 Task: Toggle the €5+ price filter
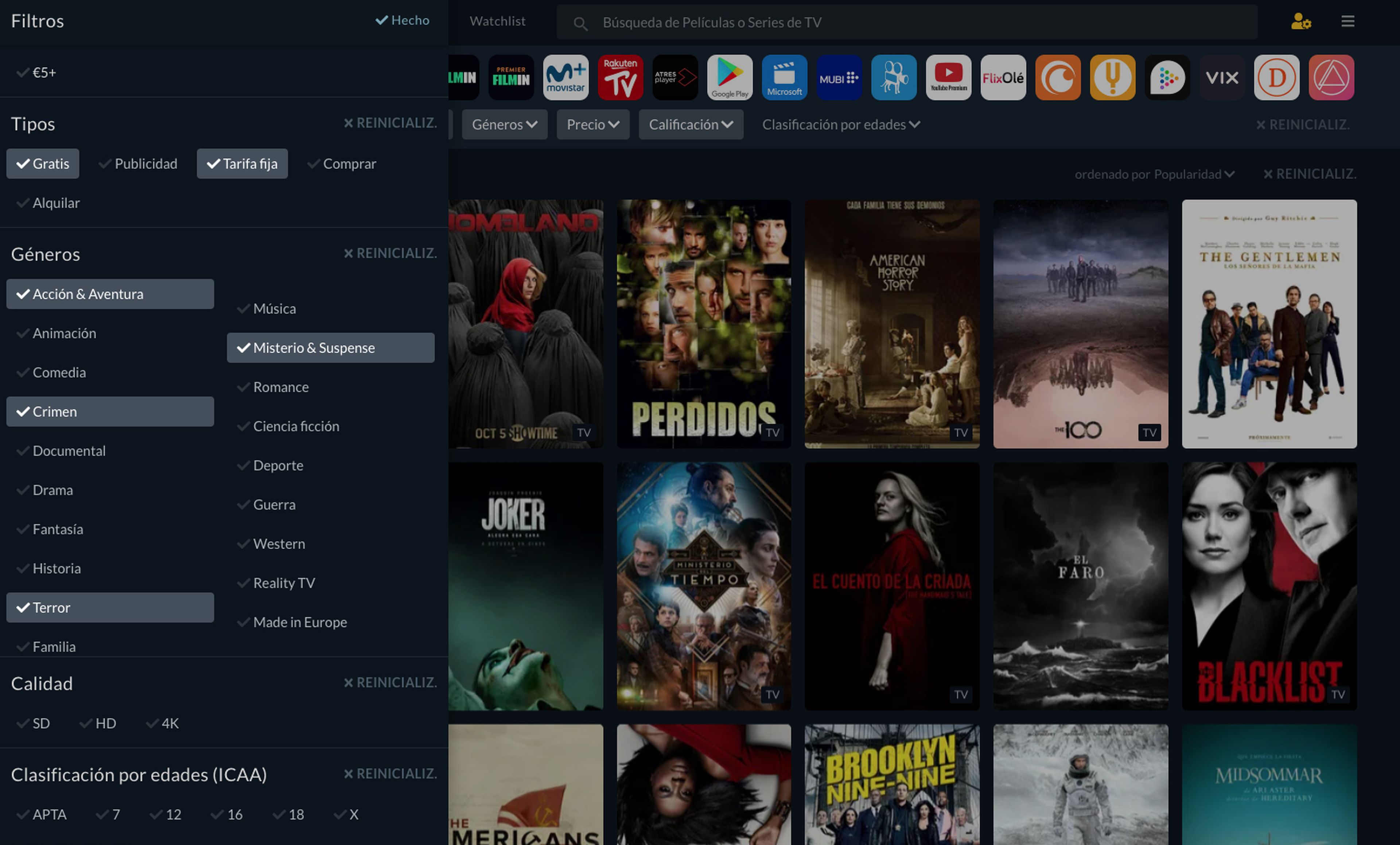point(36,73)
